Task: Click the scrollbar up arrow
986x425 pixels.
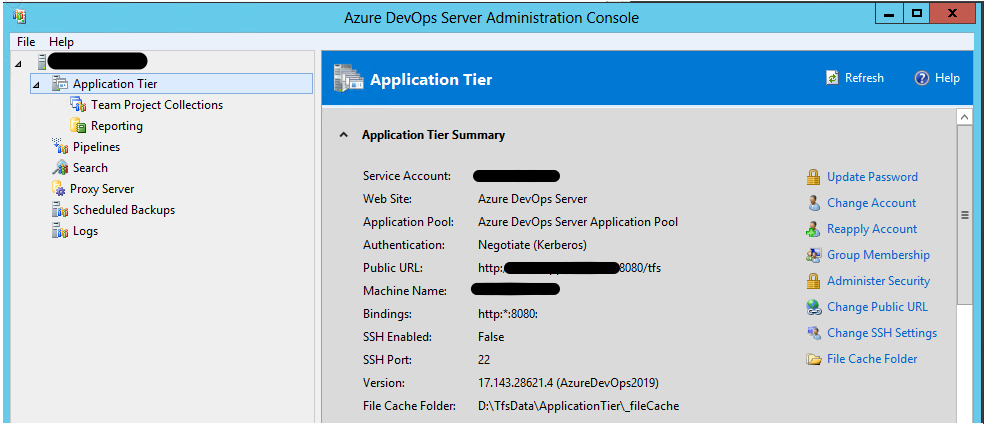Action: [x=964, y=117]
